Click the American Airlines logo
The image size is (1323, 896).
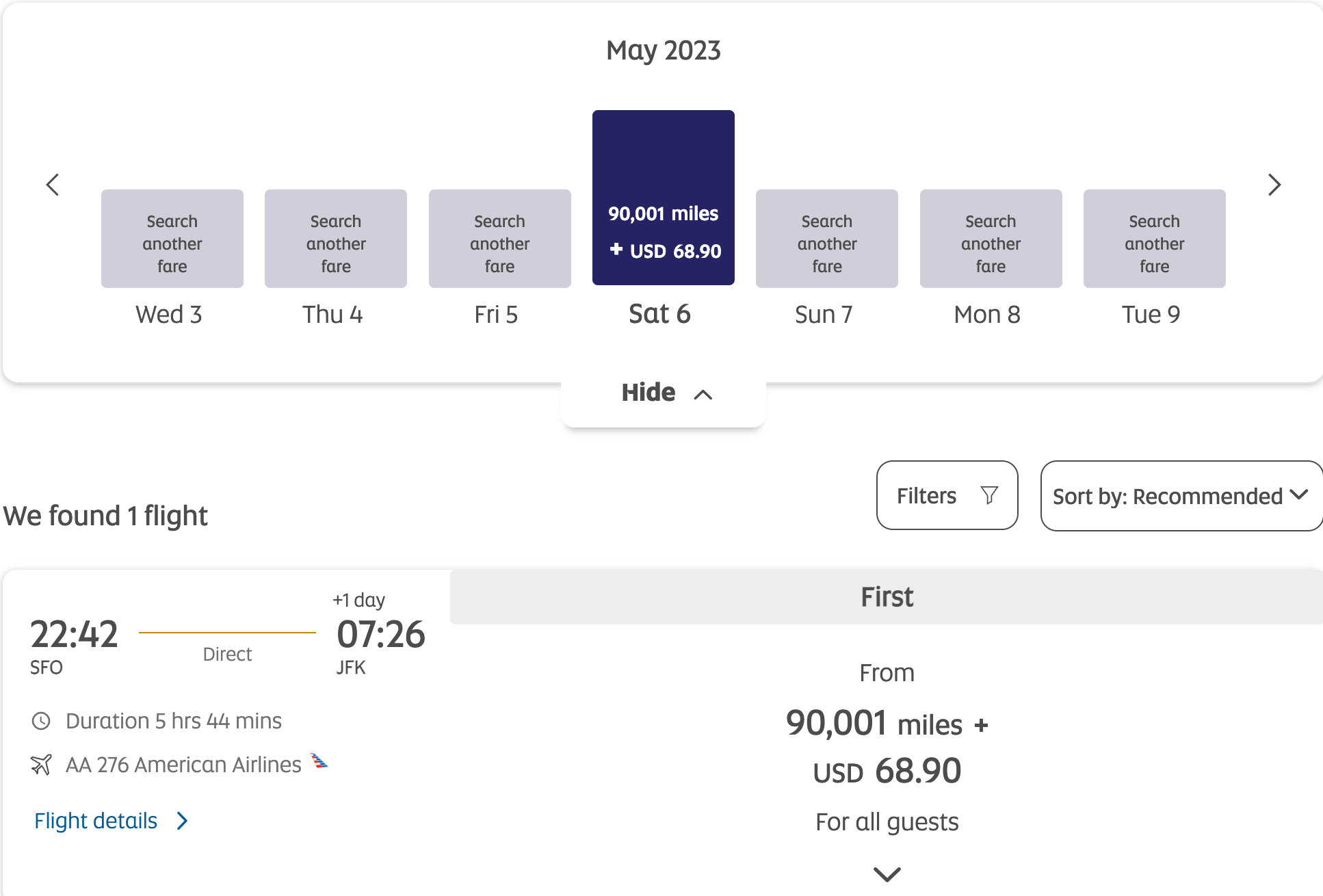(319, 761)
